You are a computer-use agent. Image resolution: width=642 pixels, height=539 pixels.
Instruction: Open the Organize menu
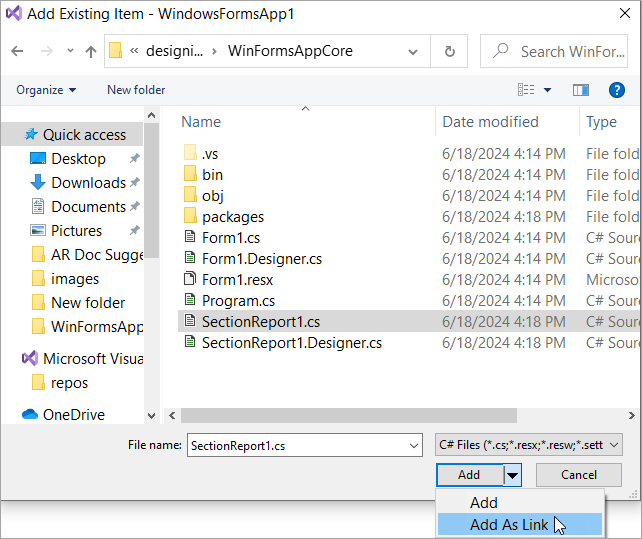[46, 90]
